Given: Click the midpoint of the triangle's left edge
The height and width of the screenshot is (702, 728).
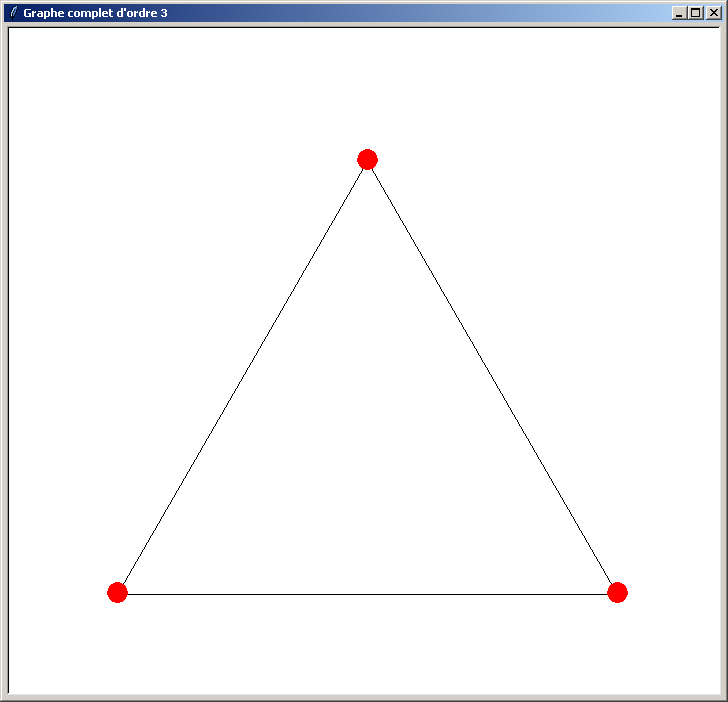Looking at the screenshot, I should [242, 376].
